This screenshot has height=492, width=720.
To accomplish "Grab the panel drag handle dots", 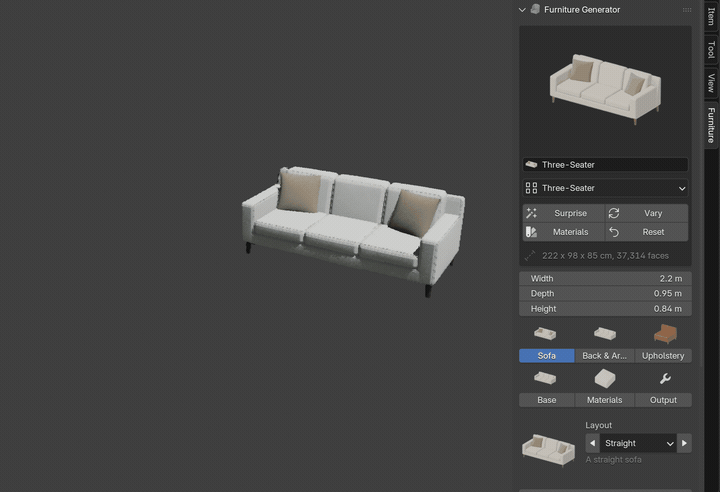I will click(686, 10).
